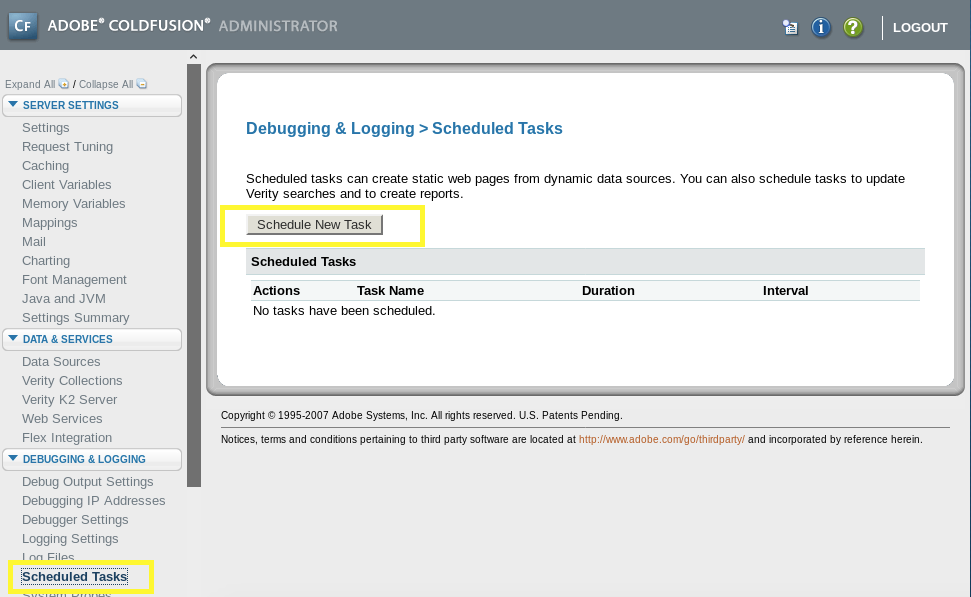Collapse the Server Settings section
971x597 pixels.
coord(13,105)
